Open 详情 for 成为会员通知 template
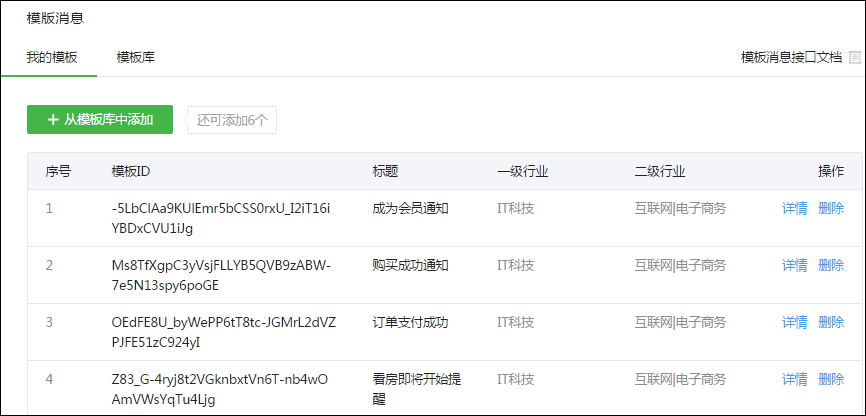This screenshot has height=416, width=866. pyautogui.click(x=795, y=208)
